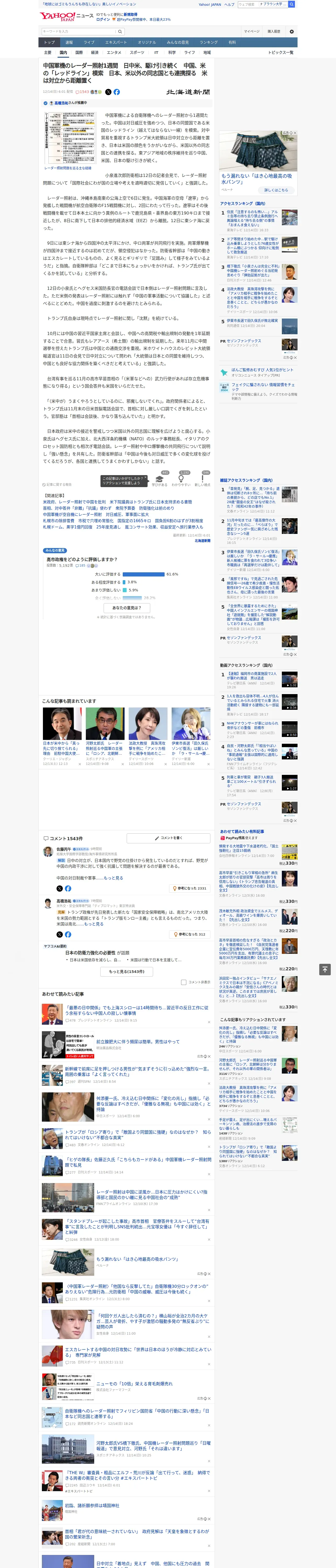Expand 高橋浩祐's comment with もっと見る
Viewport: 336px width, 1568px height.
coord(94,924)
